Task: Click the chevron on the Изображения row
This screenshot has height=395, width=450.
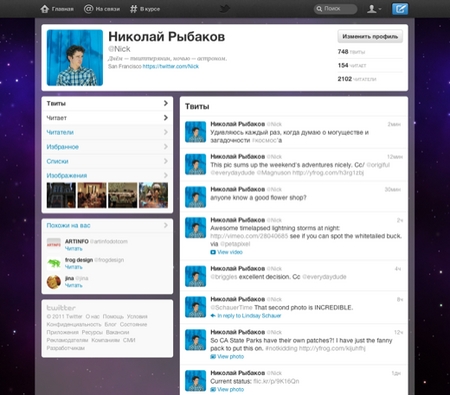Action: [166, 175]
